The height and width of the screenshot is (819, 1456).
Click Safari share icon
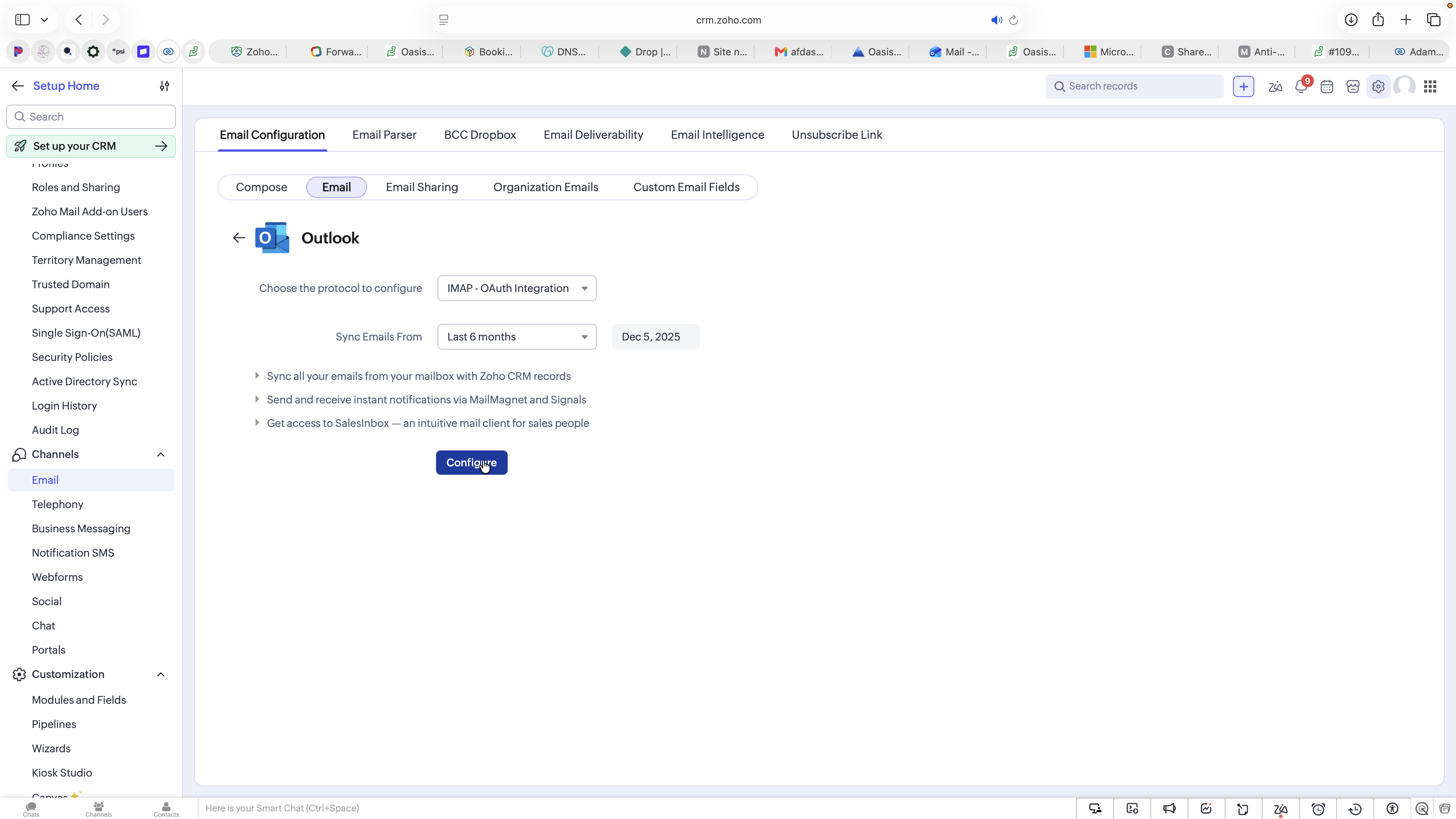pyautogui.click(x=1378, y=20)
